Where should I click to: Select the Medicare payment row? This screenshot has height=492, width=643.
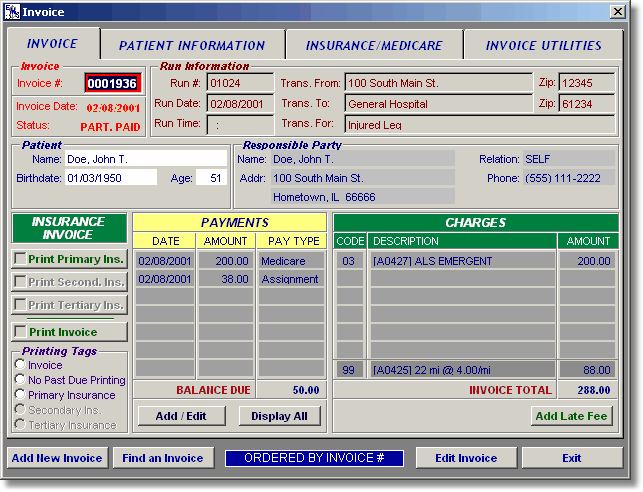228,261
